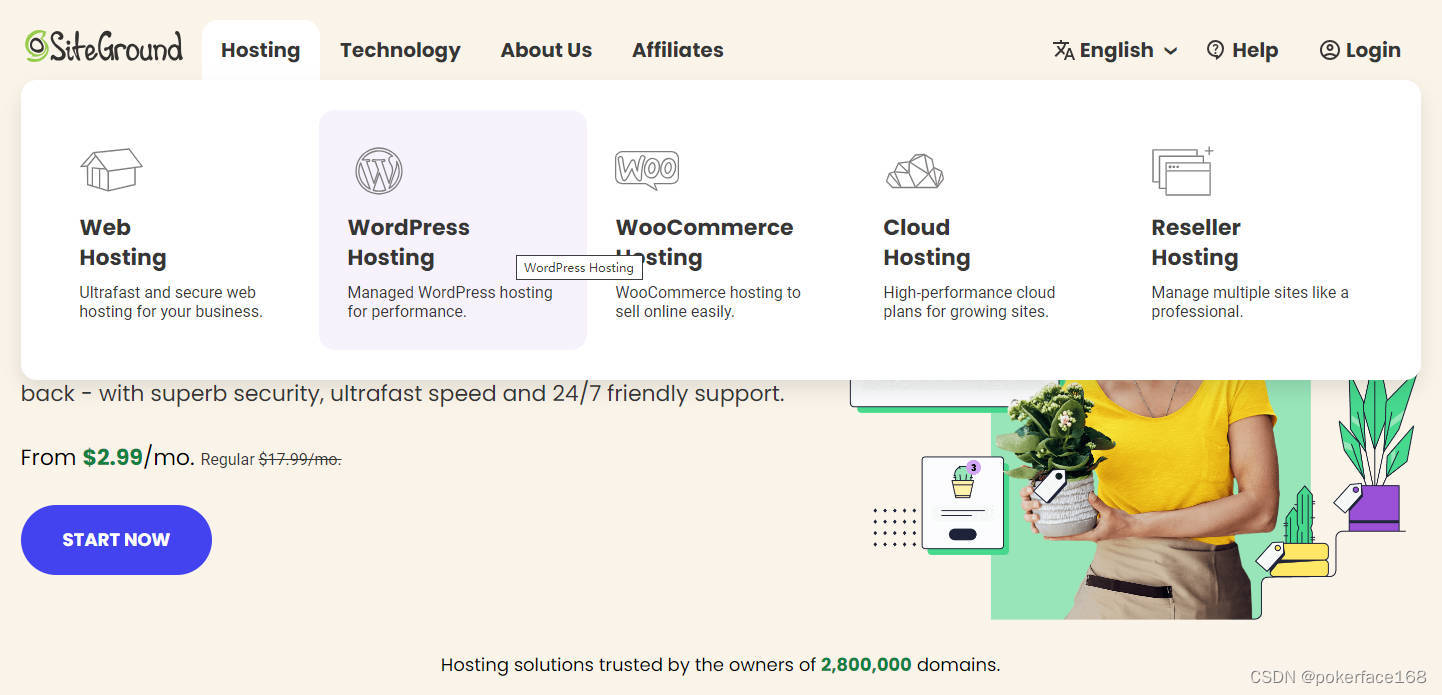Screen dimensions: 1442x695
Task: Open the About Us page
Action: click(x=546, y=49)
